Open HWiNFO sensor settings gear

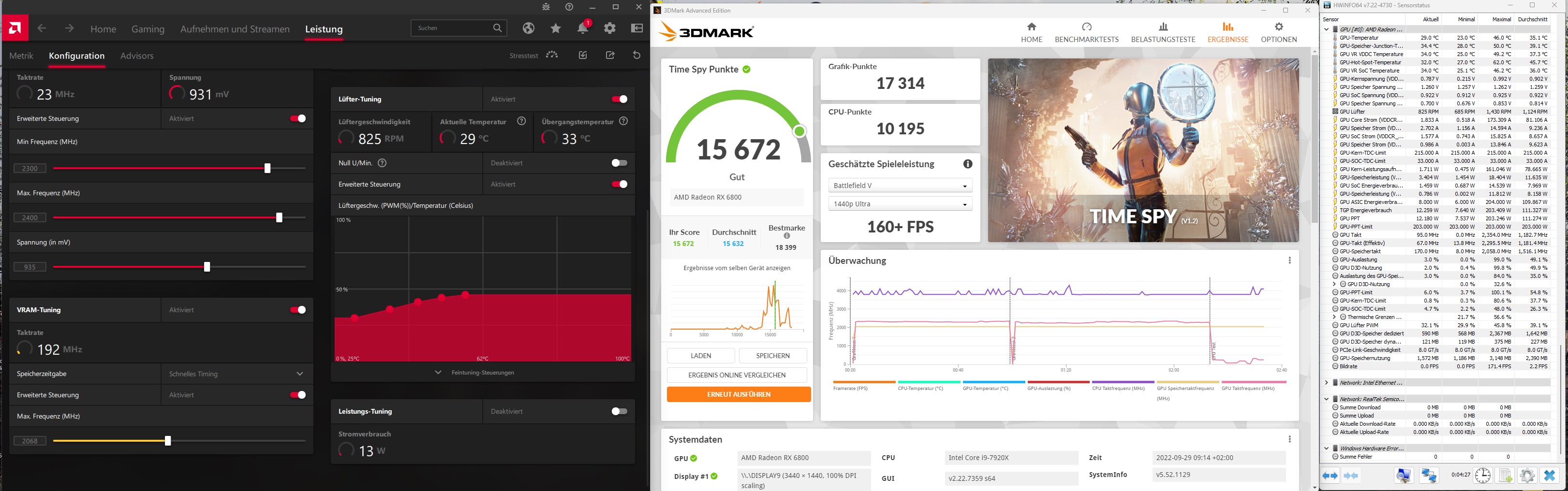click(1526, 475)
